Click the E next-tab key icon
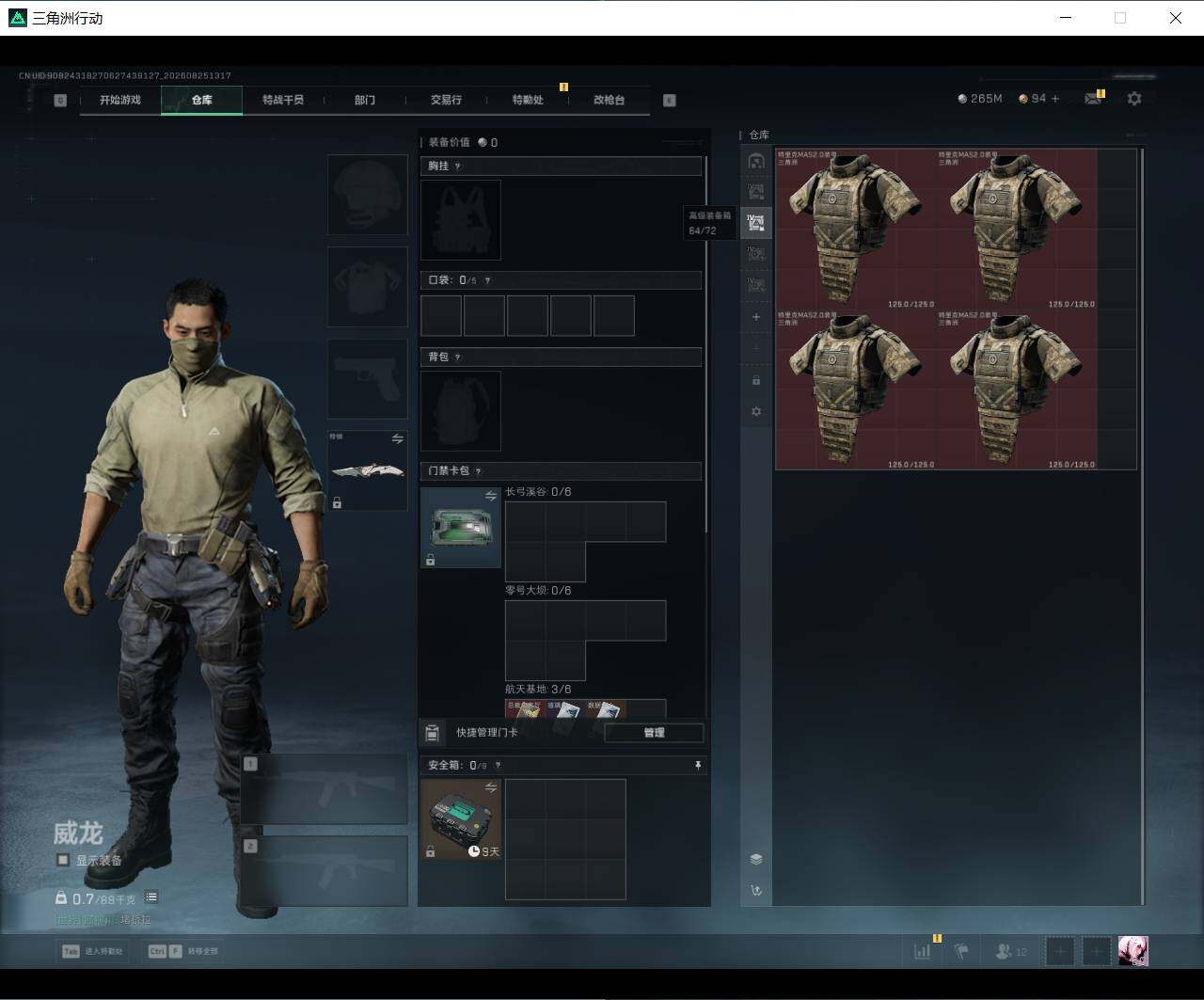 tap(670, 100)
